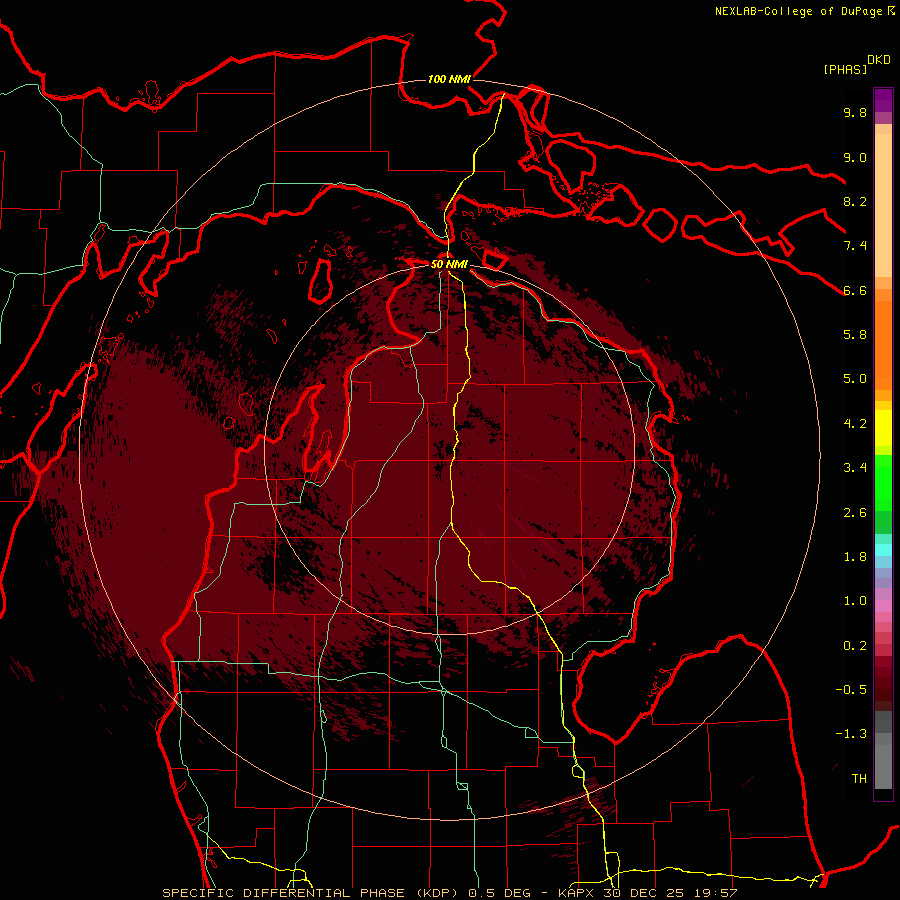Click the -0.5 scale value
This screenshot has height=900, width=900.
click(x=851, y=690)
